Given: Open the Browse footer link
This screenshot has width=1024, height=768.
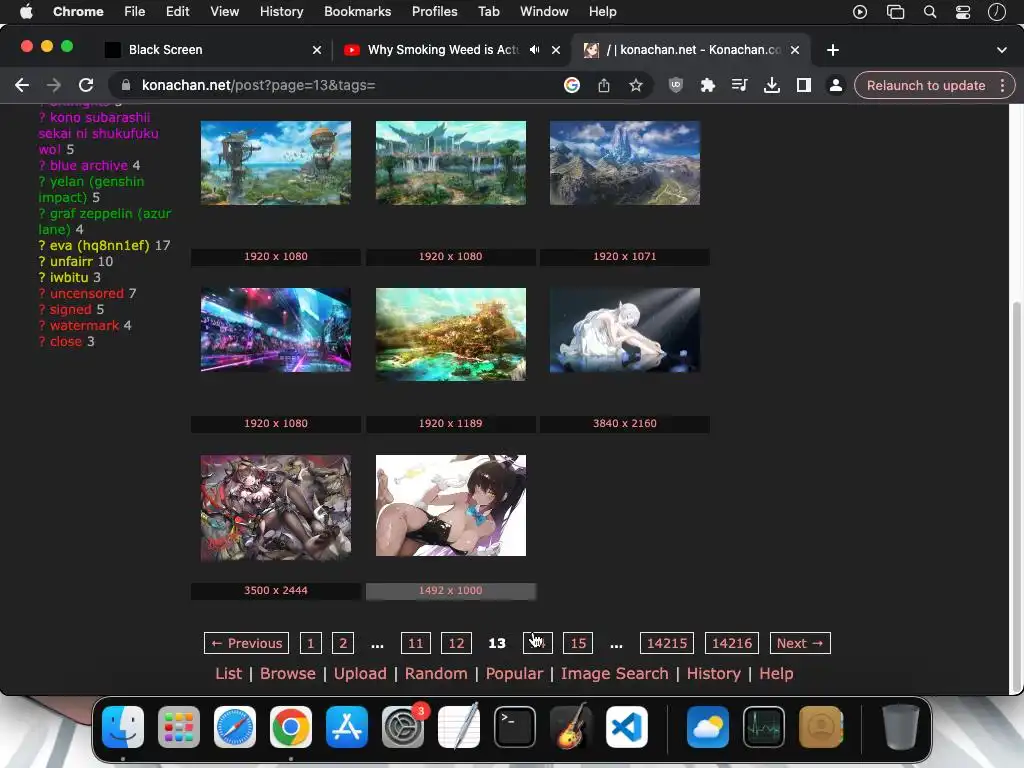Looking at the screenshot, I should pyautogui.click(x=287, y=674).
